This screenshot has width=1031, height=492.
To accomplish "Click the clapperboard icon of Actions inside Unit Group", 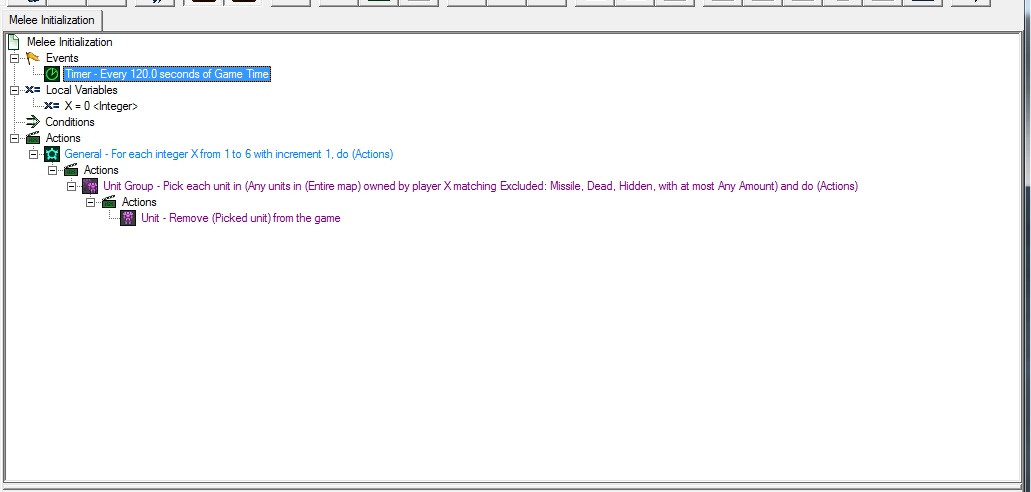I will [x=109, y=202].
